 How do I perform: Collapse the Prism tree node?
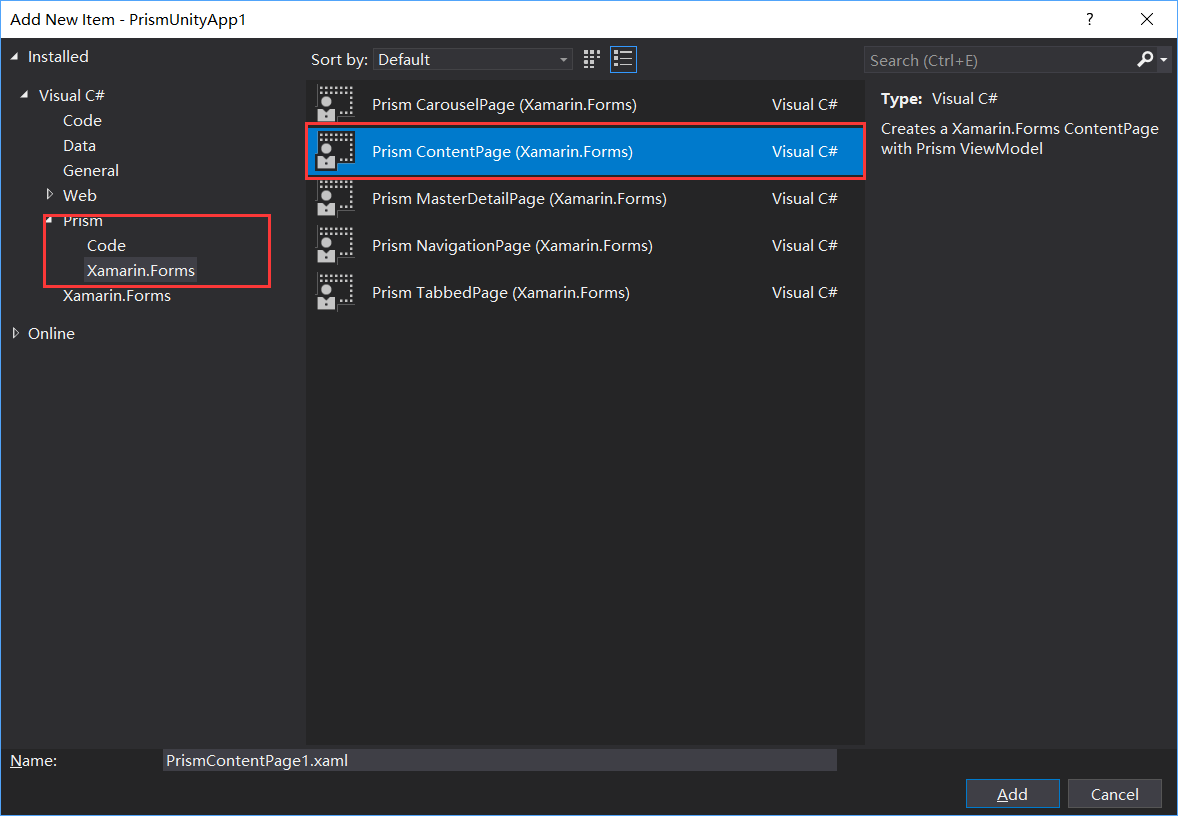tap(50, 220)
